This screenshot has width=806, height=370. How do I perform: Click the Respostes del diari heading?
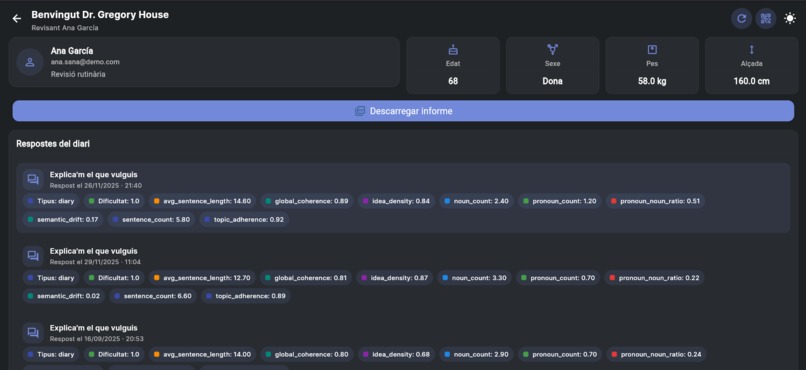coord(53,144)
